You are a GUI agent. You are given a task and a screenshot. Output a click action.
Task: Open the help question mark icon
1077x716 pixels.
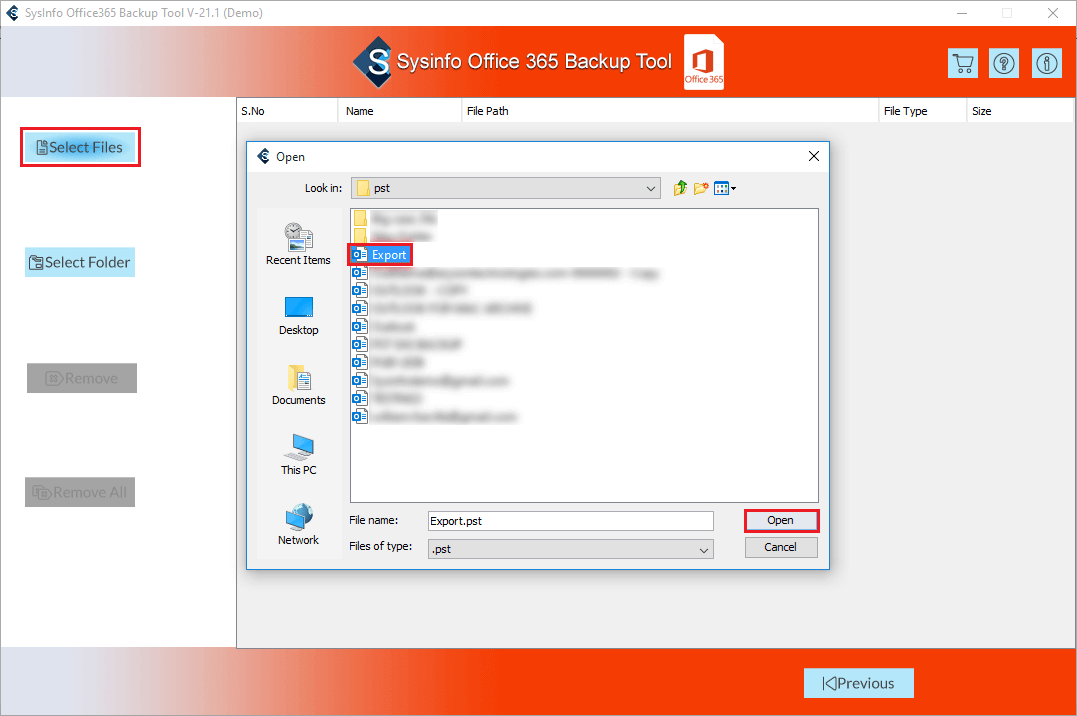[x=1004, y=63]
